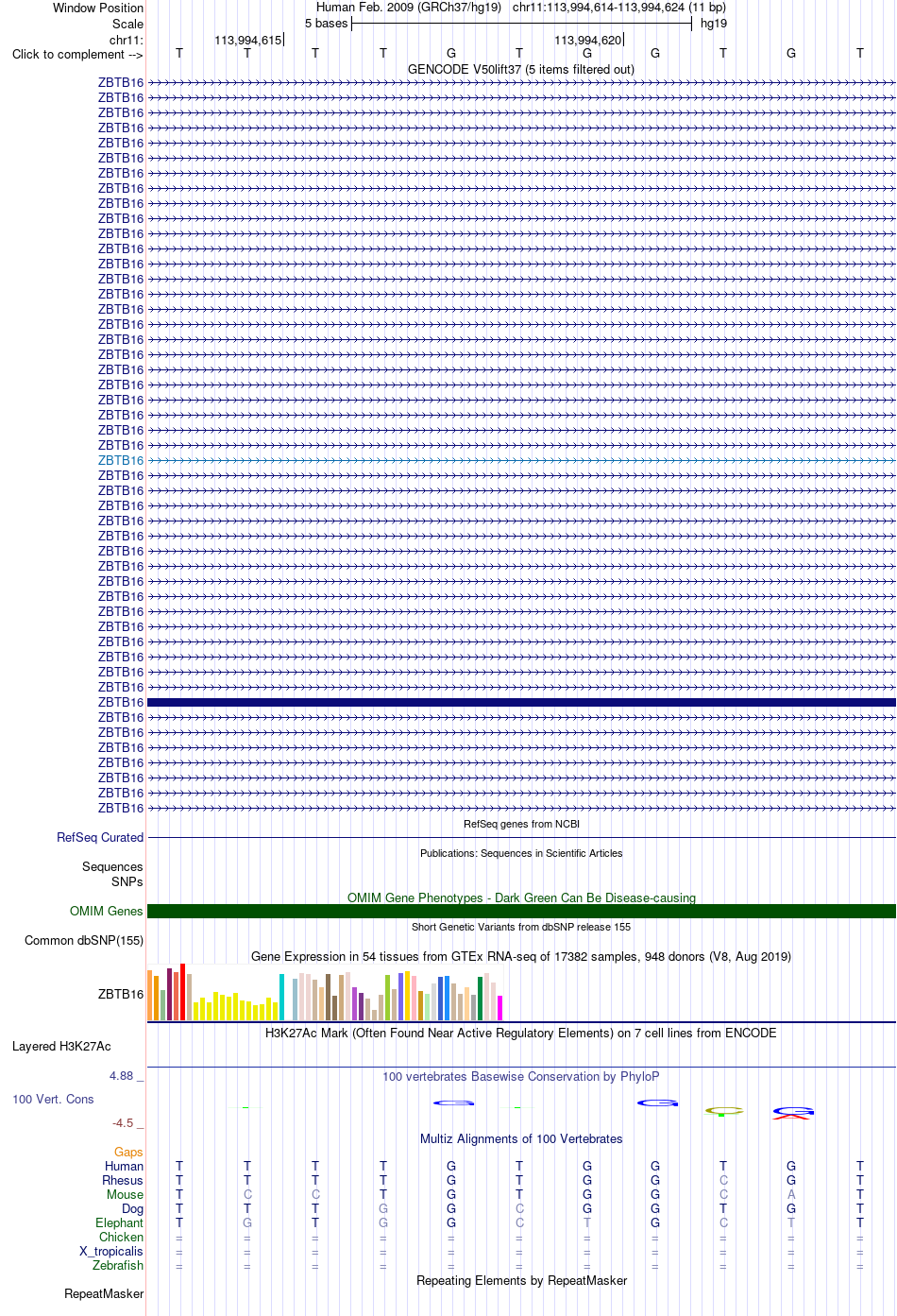Open the Layered H3K27Ac track label
897x1316 pixels.
coord(61,1046)
